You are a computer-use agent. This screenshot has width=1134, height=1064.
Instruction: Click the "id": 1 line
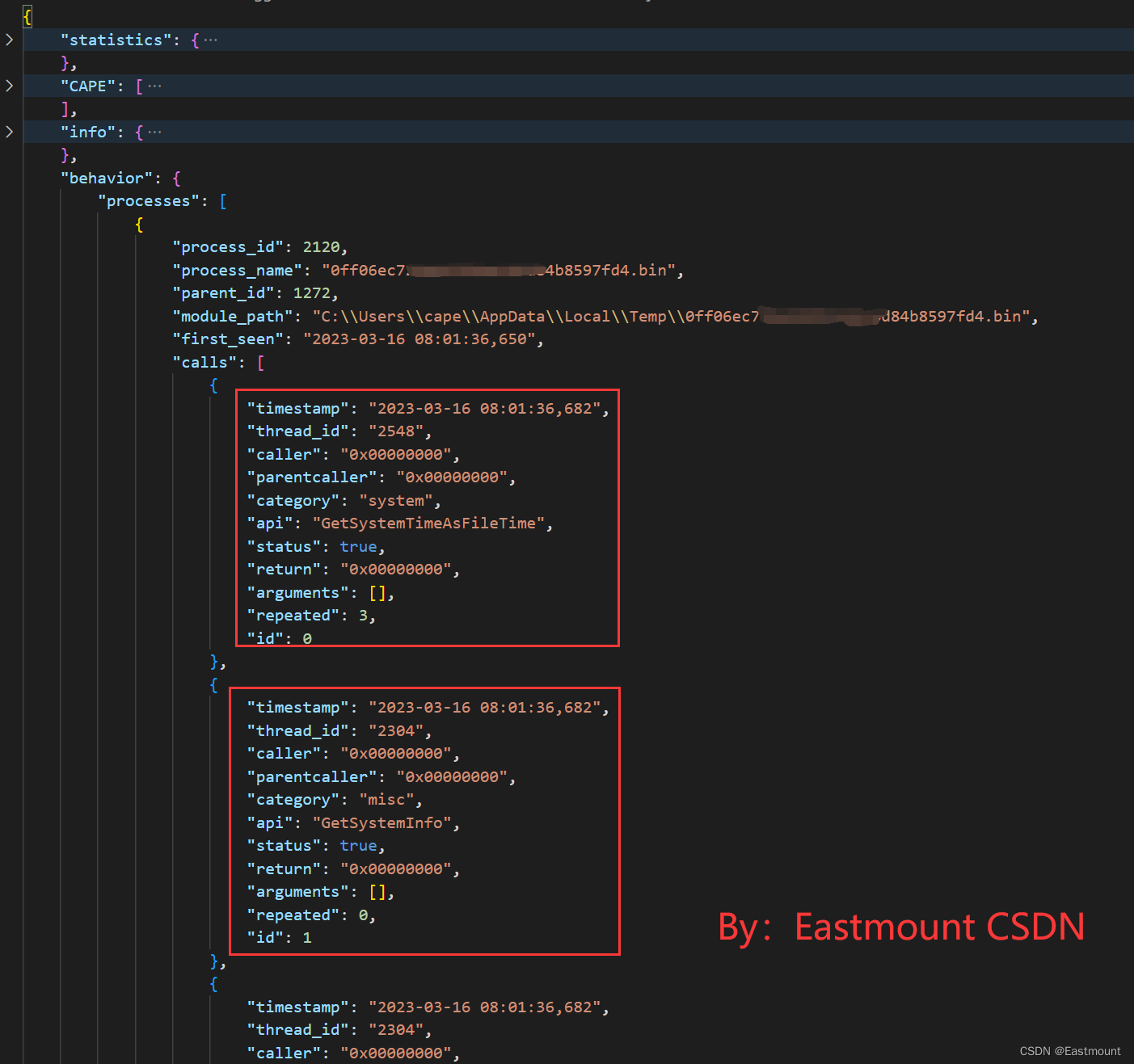[280, 938]
